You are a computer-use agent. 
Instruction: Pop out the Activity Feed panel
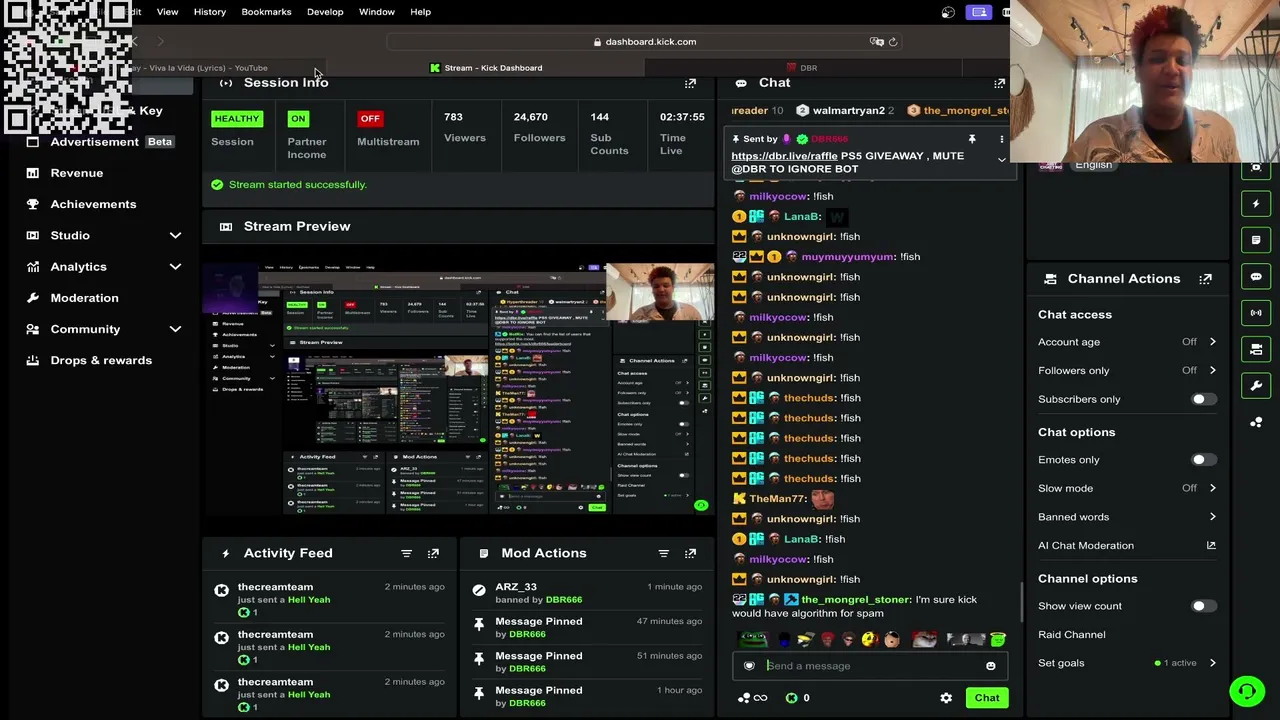click(x=433, y=553)
